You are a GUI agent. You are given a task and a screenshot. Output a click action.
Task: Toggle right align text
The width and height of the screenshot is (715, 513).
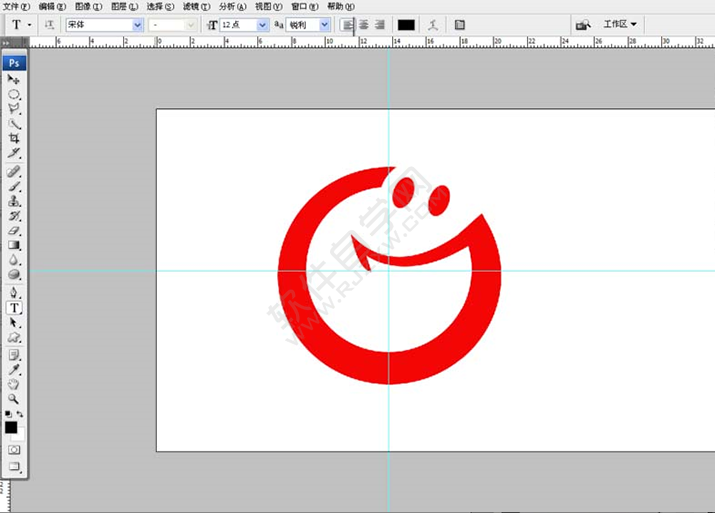380,24
